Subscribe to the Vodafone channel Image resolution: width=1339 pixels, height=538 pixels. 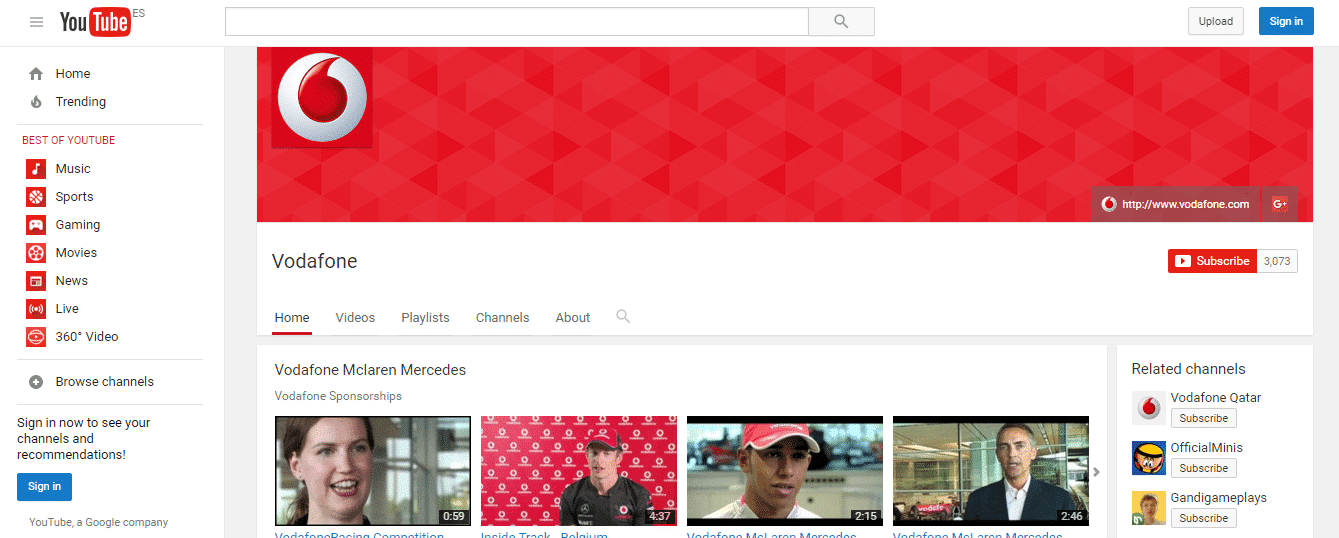coord(1212,261)
